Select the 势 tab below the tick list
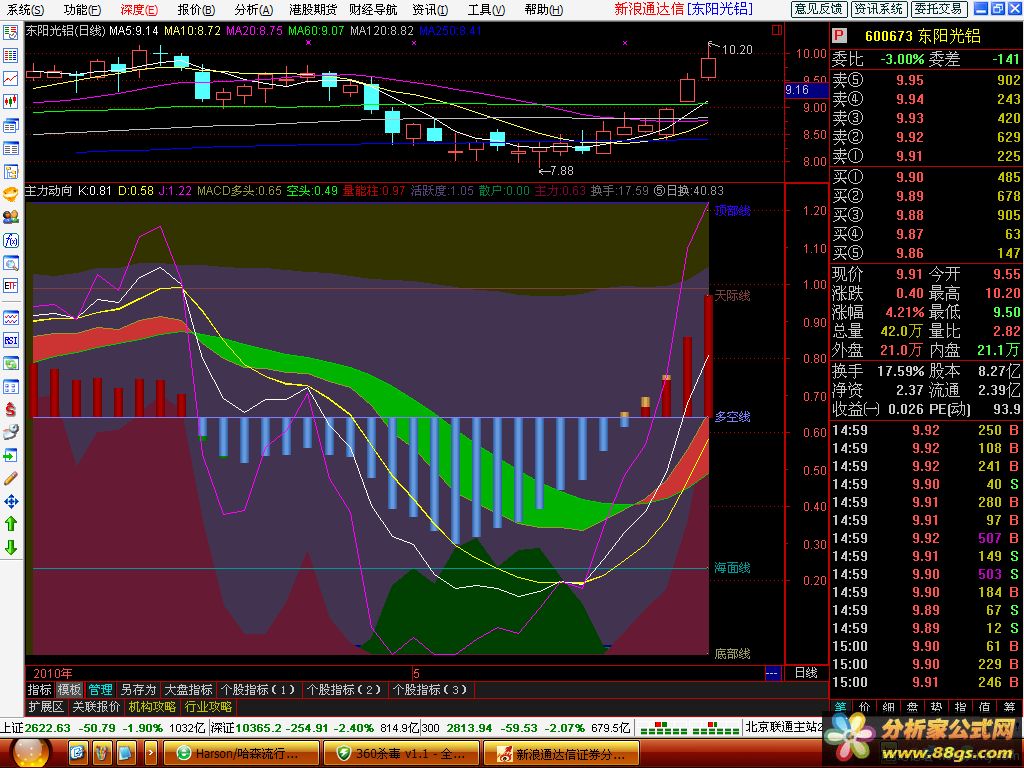Image resolution: width=1024 pixels, height=768 pixels. pos(936,708)
